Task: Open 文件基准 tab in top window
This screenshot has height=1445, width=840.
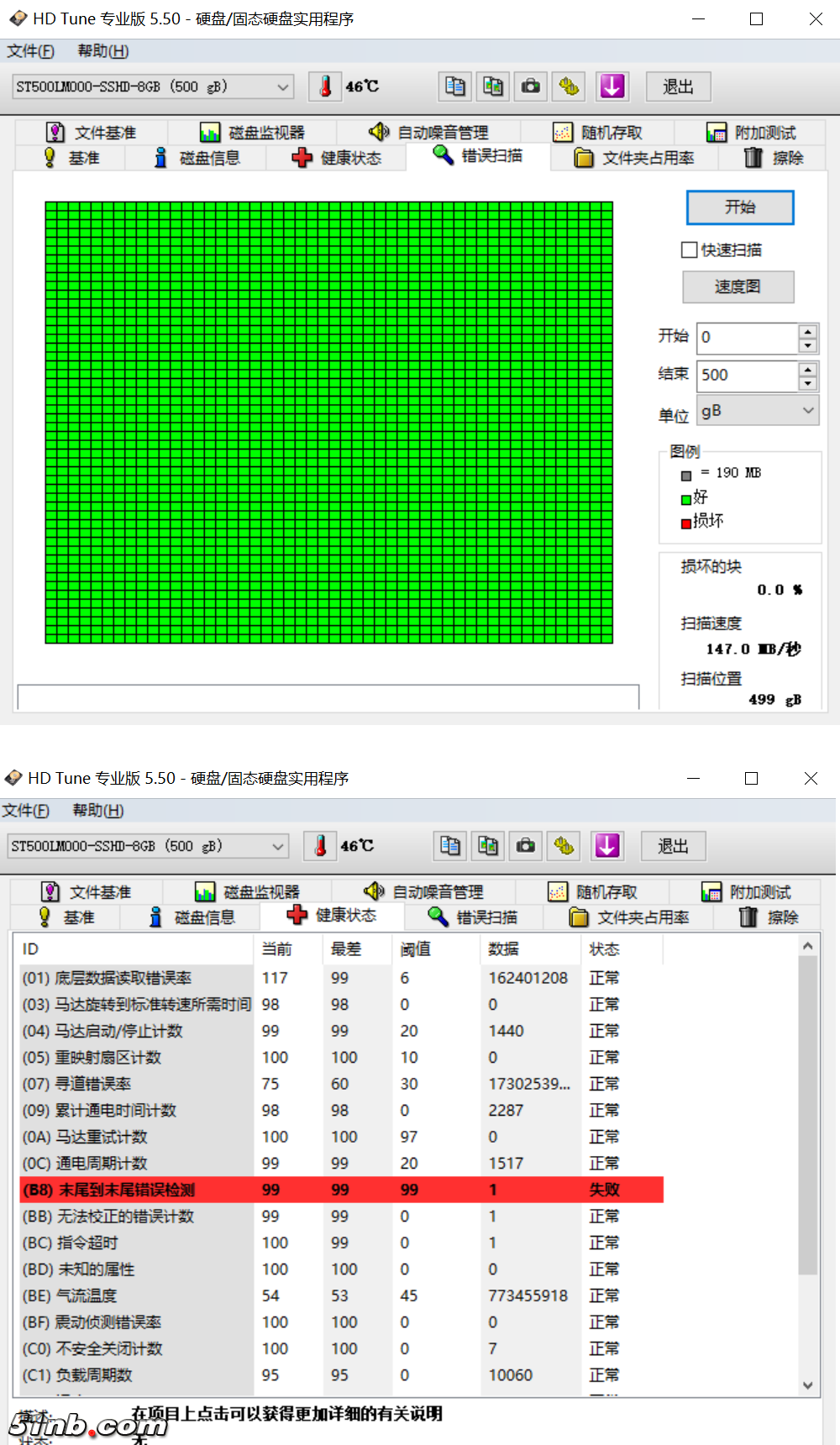Action: click(91, 133)
